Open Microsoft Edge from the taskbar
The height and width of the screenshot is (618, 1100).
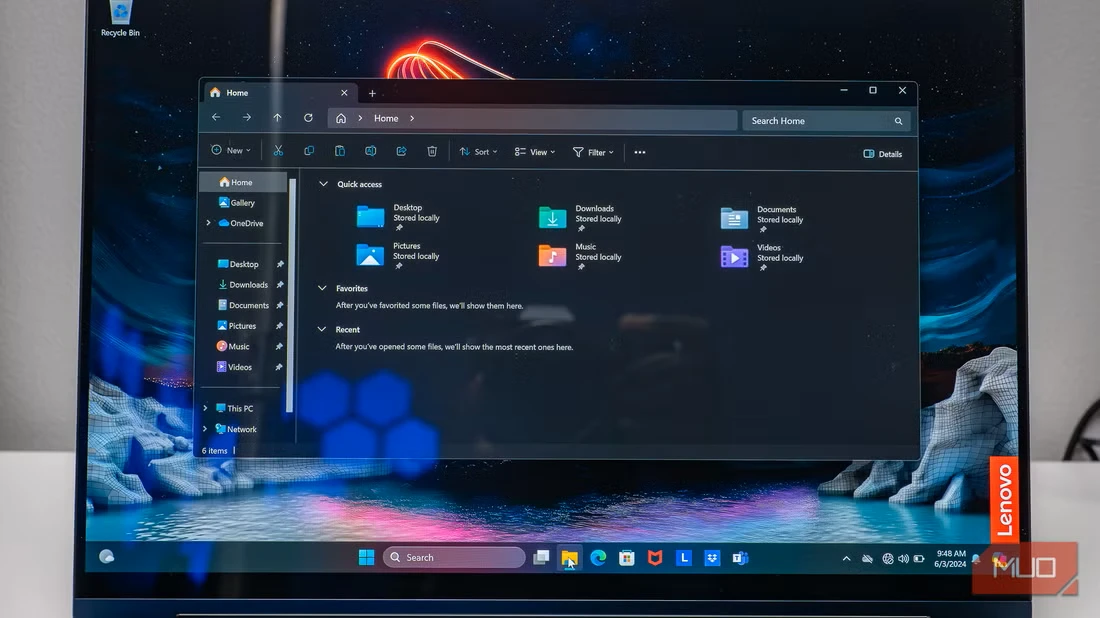pyautogui.click(x=598, y=558)
